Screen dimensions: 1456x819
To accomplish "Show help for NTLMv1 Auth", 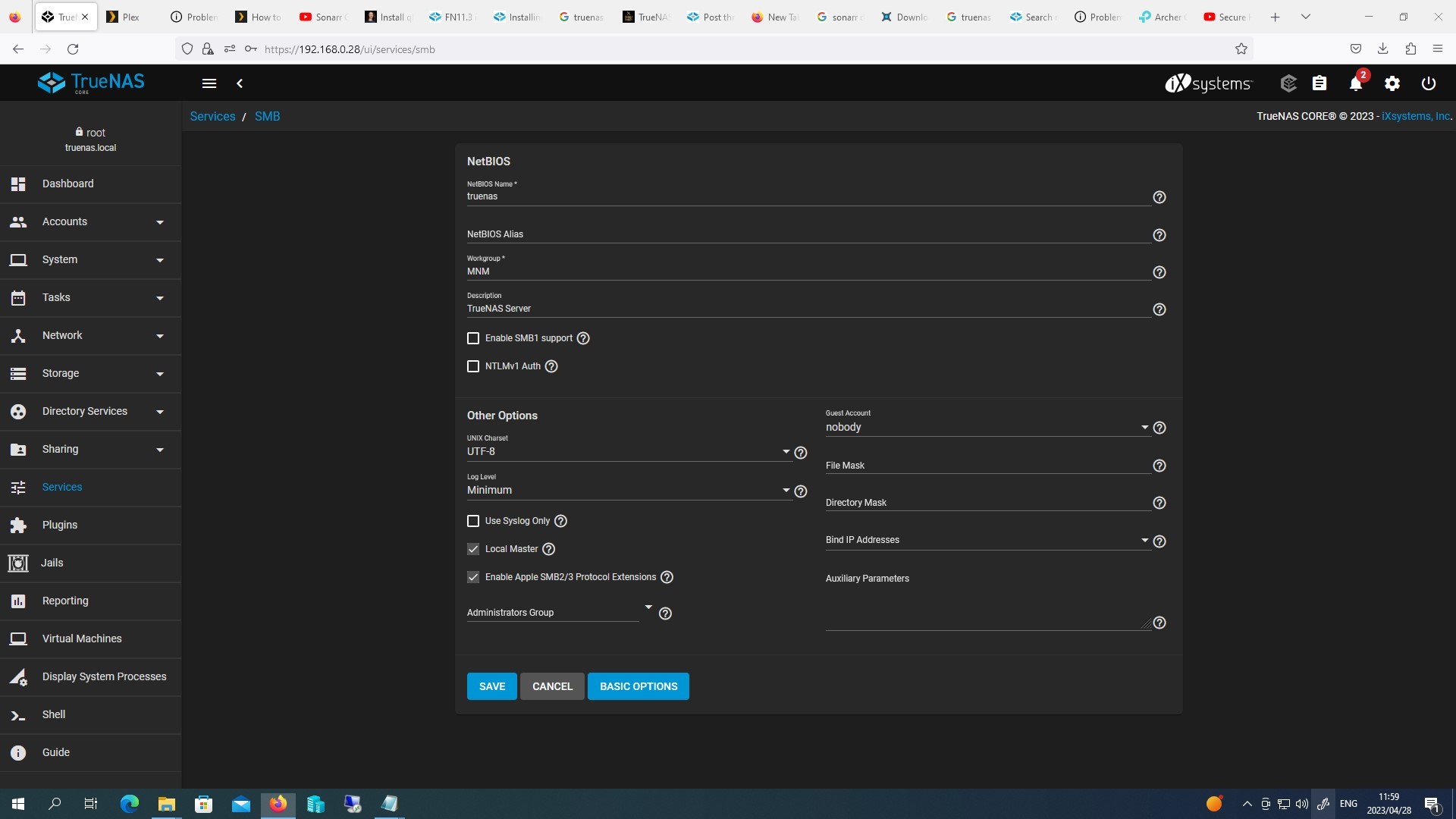I will tap(551, 366).
